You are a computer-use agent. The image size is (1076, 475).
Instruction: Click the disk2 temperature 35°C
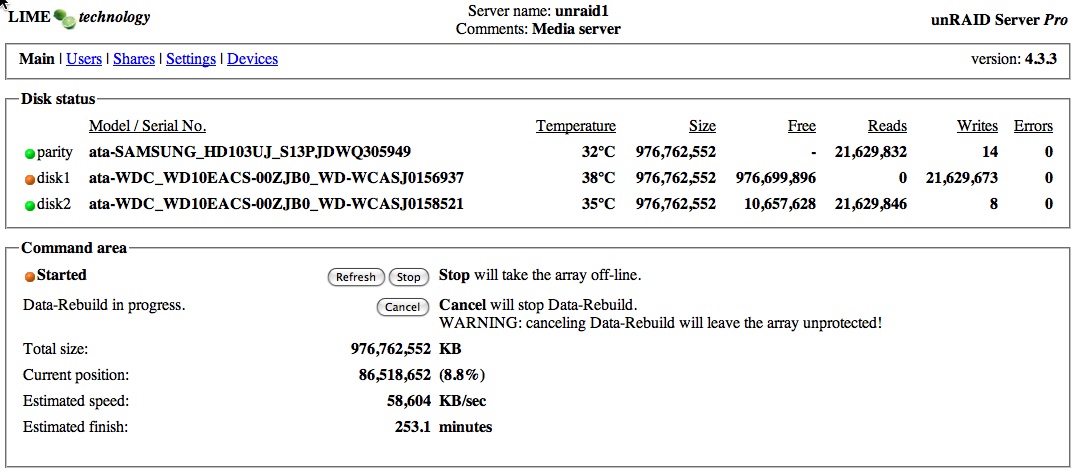click(598, 204)
